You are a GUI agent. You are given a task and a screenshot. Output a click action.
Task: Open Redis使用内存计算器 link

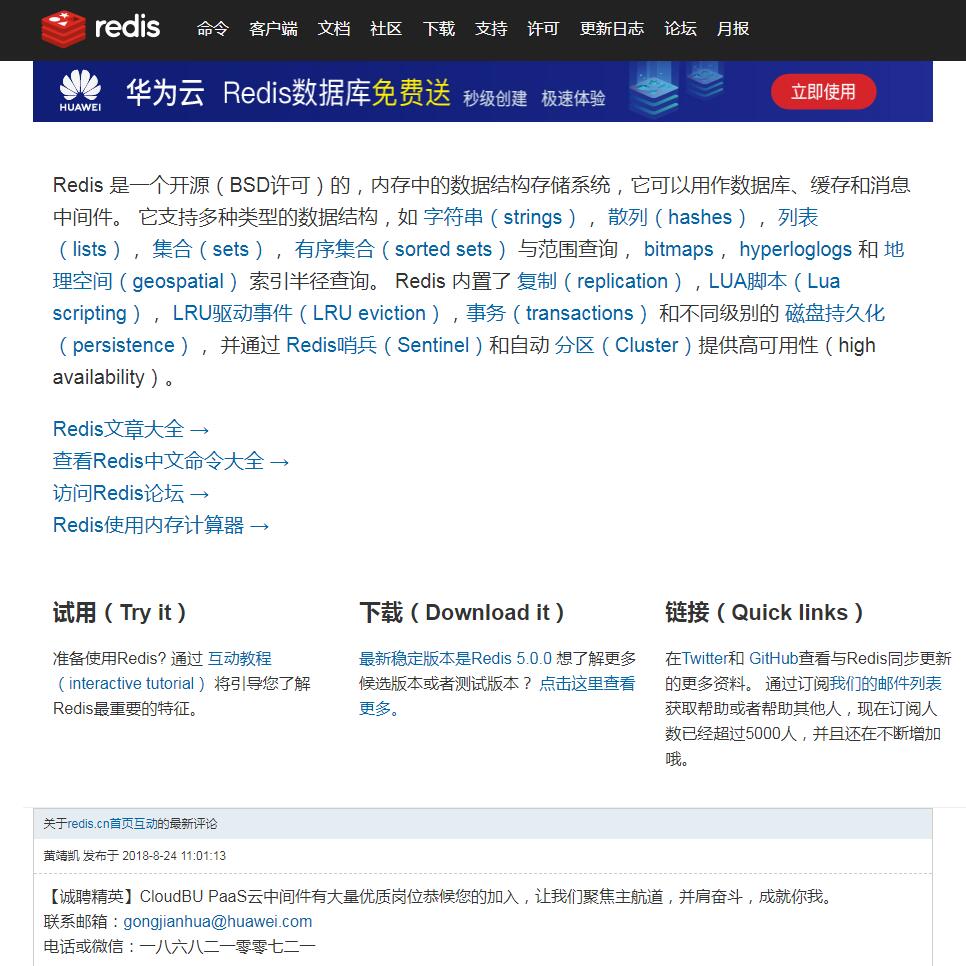(161, 525)
